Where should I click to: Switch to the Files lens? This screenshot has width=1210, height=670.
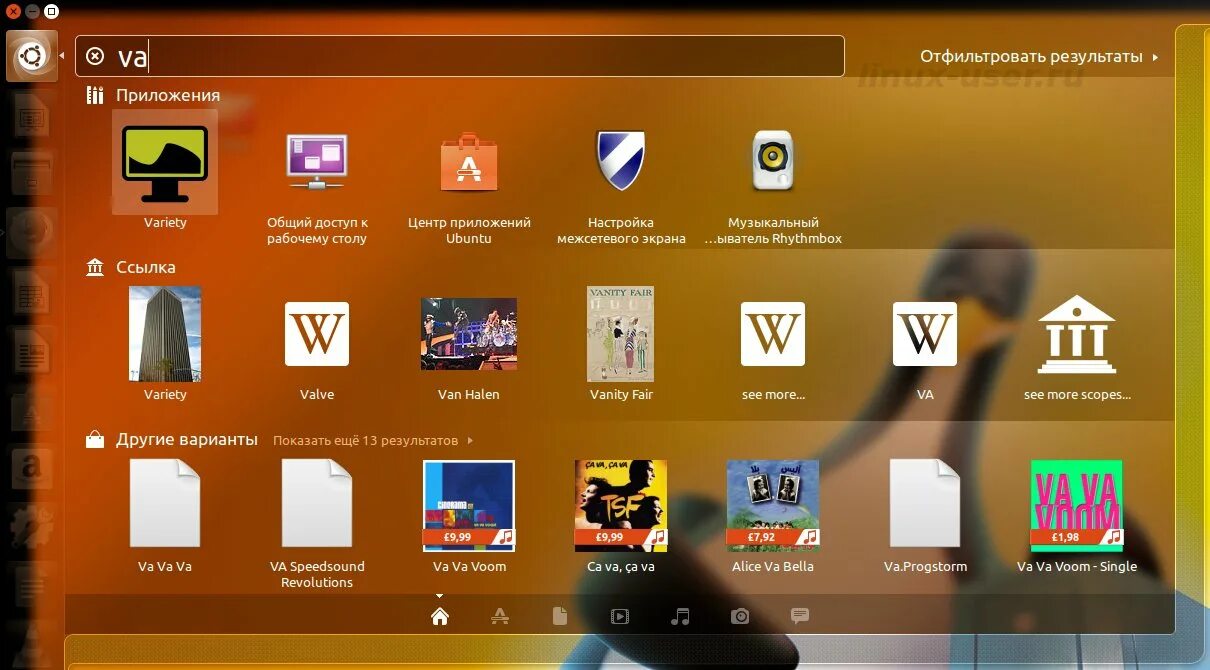560,616
